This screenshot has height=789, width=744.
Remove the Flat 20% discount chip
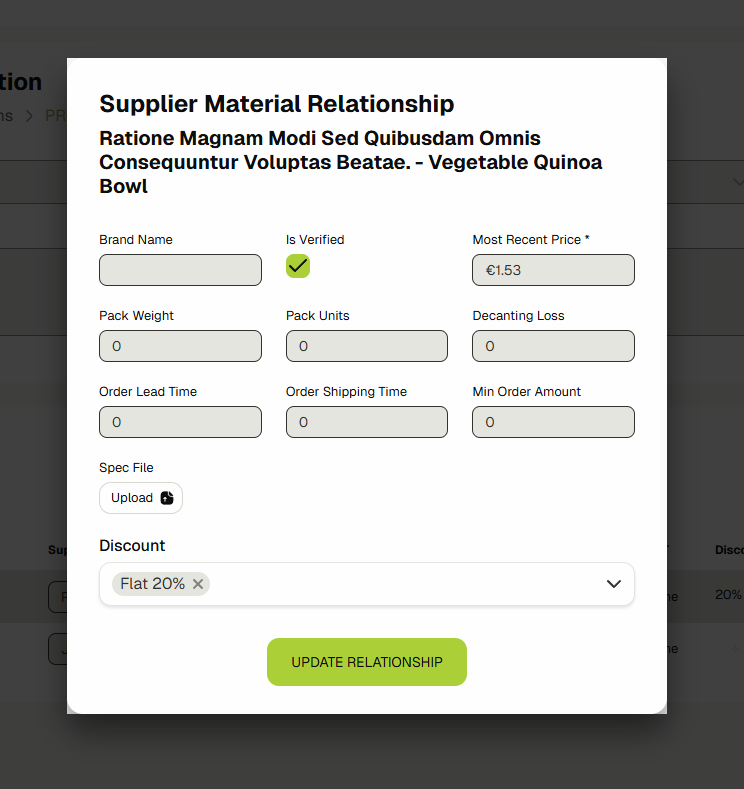pyautogui.click(x=198, y=584)
